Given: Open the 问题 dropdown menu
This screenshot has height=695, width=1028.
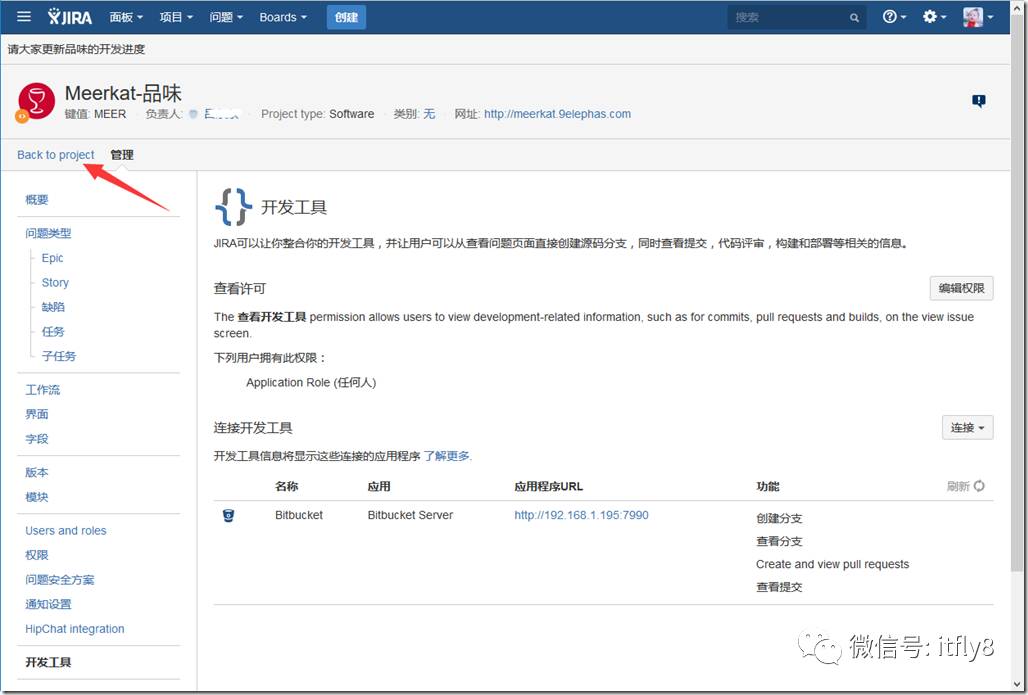Looking at the screenshot, I should tap(226, 17).
